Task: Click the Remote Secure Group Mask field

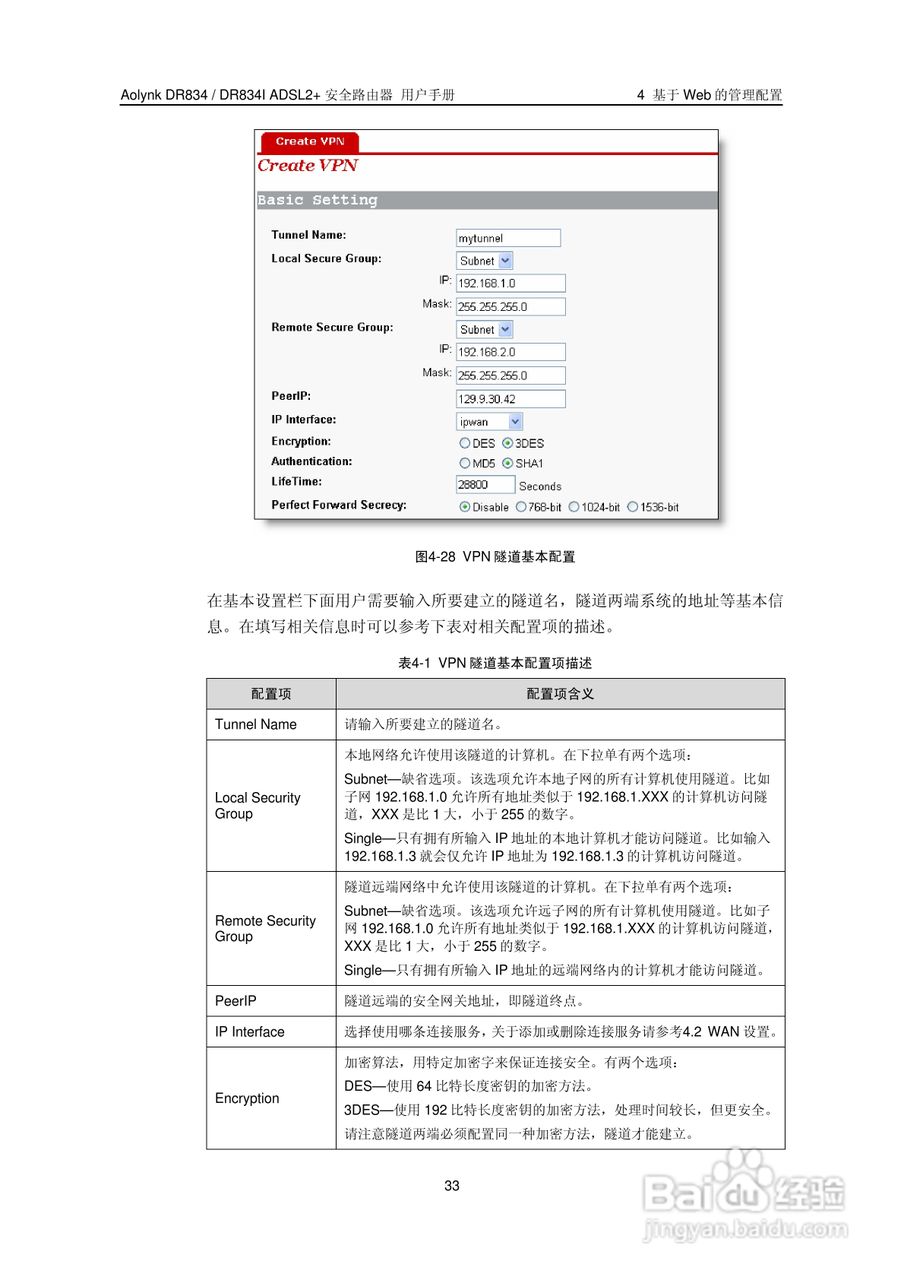Action: (509, 374)
